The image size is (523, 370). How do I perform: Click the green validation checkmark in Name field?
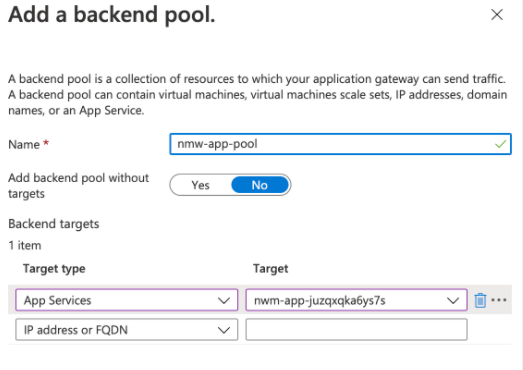(500, 144)
